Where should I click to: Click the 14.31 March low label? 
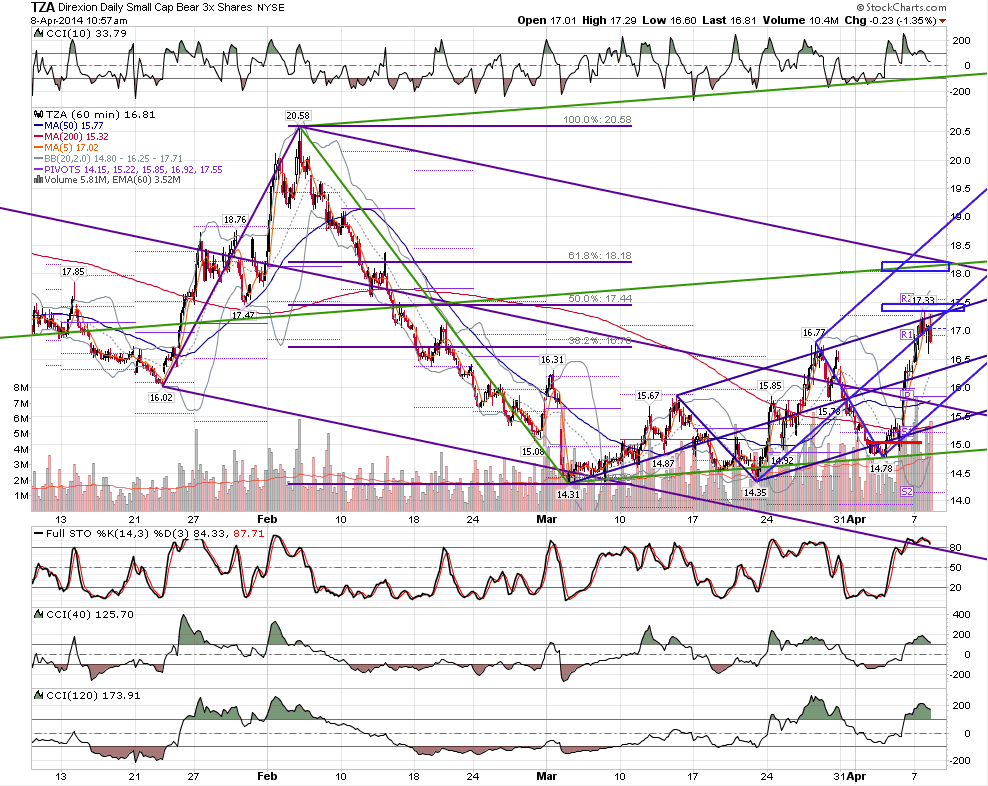(x=568, y=494)
